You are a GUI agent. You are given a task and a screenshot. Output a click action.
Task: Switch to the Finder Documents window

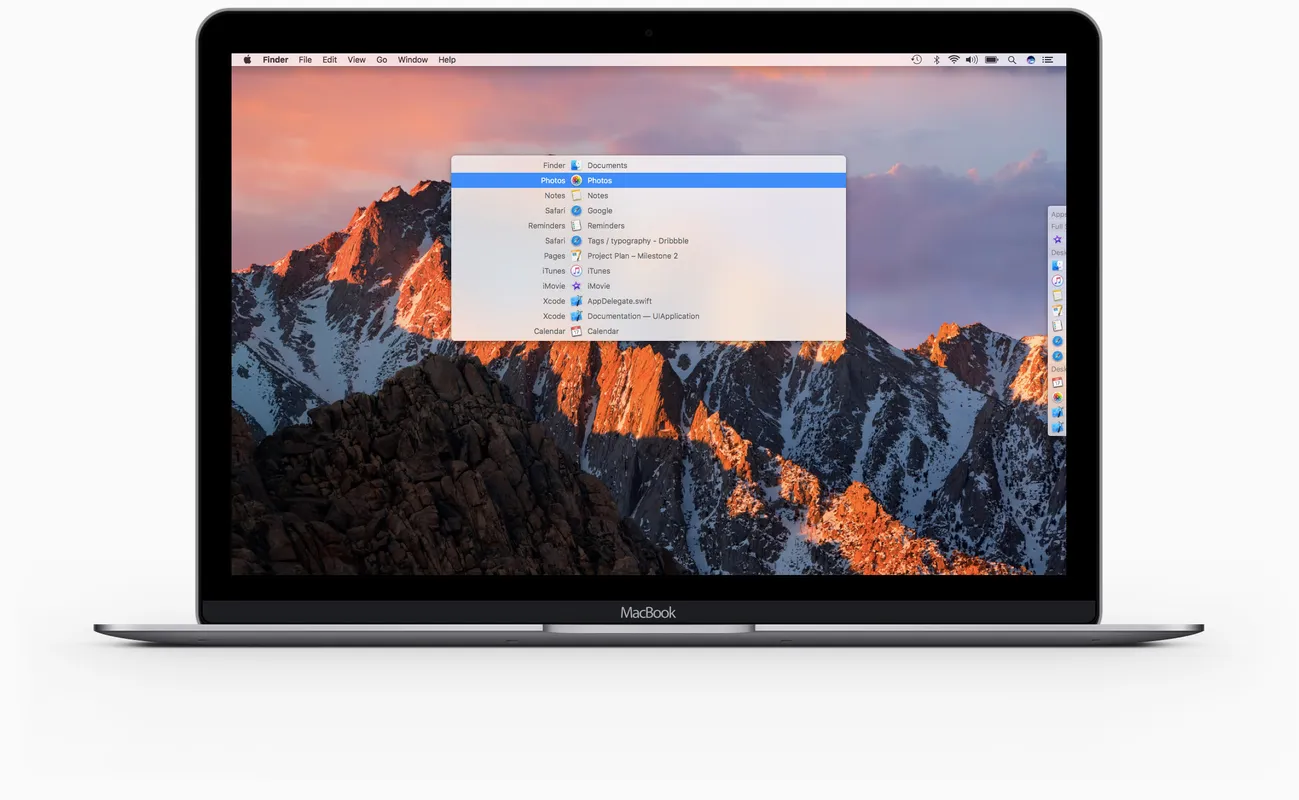pos(607,166)
